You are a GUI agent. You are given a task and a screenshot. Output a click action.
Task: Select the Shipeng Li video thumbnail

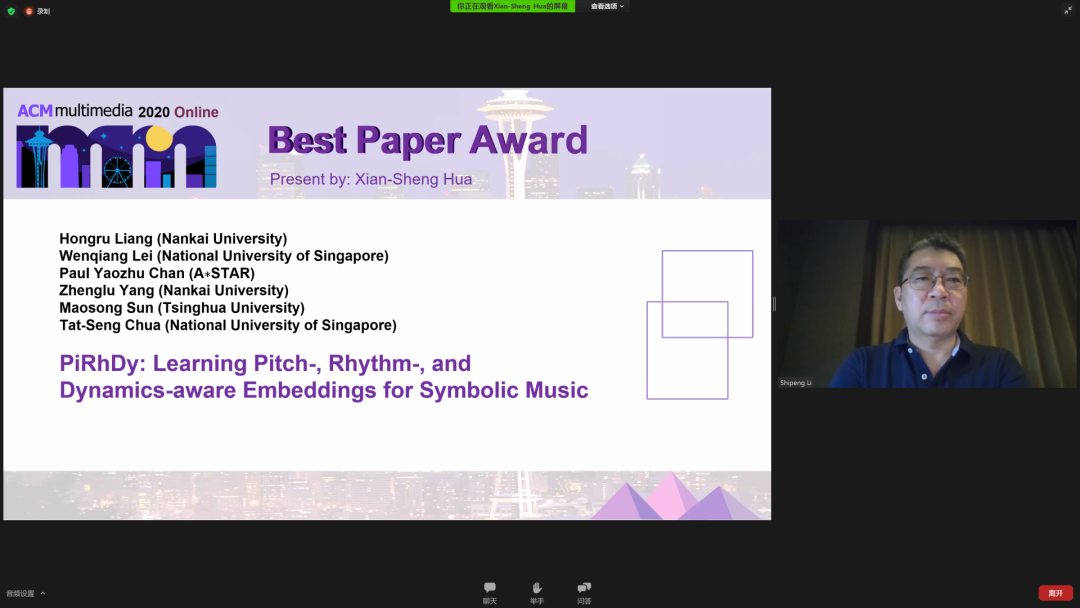(x=927, y=304)
